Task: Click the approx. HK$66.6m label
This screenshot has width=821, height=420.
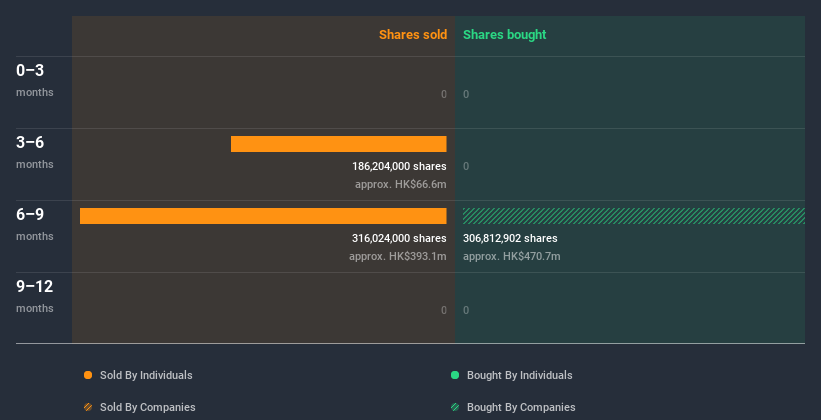Action: click(x=401, y=185)
